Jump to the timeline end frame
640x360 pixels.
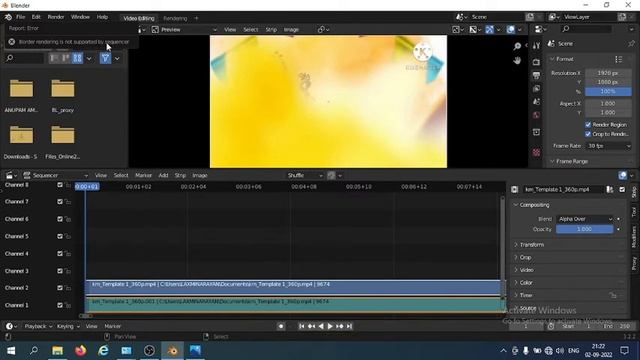coord(349,326)
